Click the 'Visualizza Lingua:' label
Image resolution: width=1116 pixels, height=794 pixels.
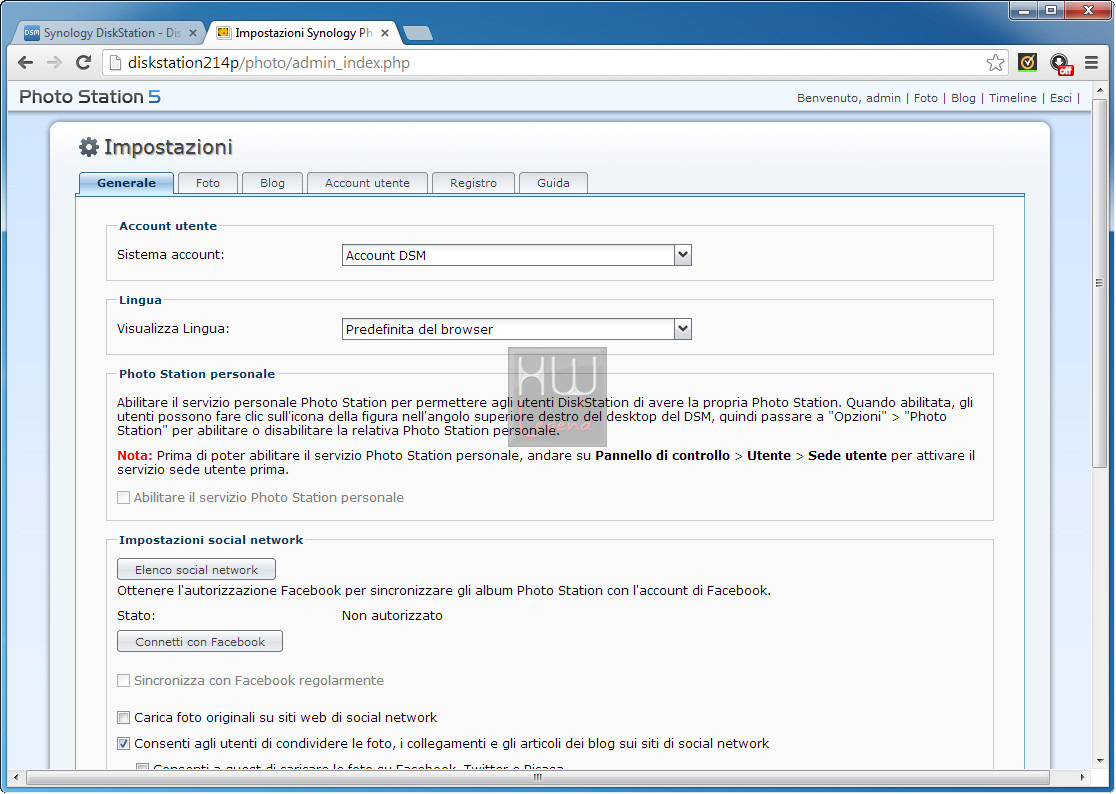[x=173, y=329]
